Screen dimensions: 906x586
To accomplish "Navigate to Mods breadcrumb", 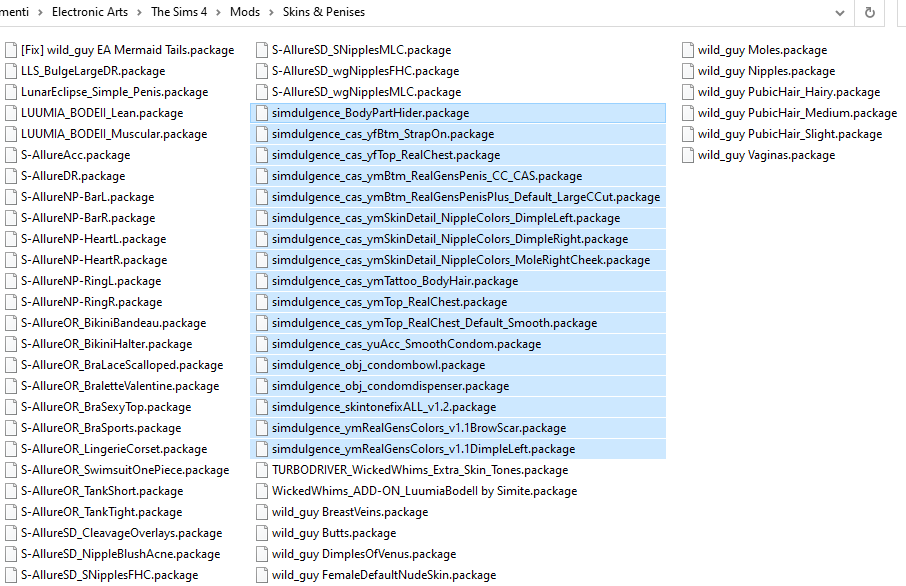I will point(245,12).
